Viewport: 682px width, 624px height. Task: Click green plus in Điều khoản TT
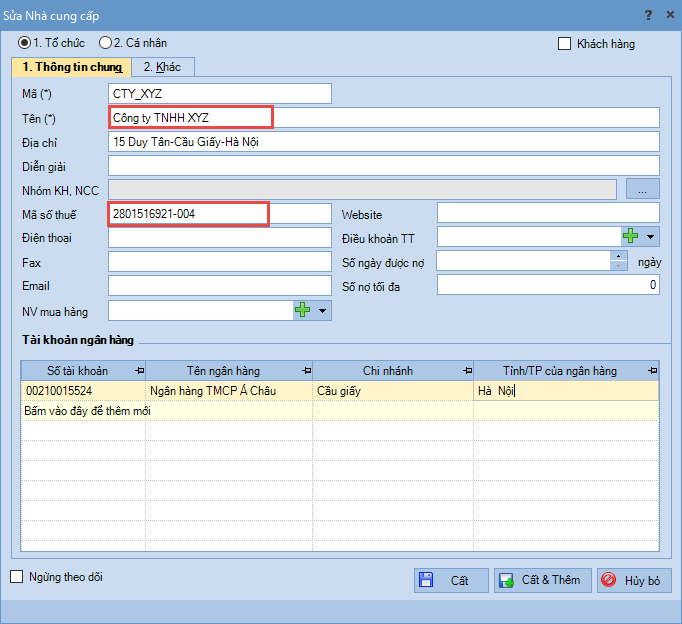pos(630,237)
